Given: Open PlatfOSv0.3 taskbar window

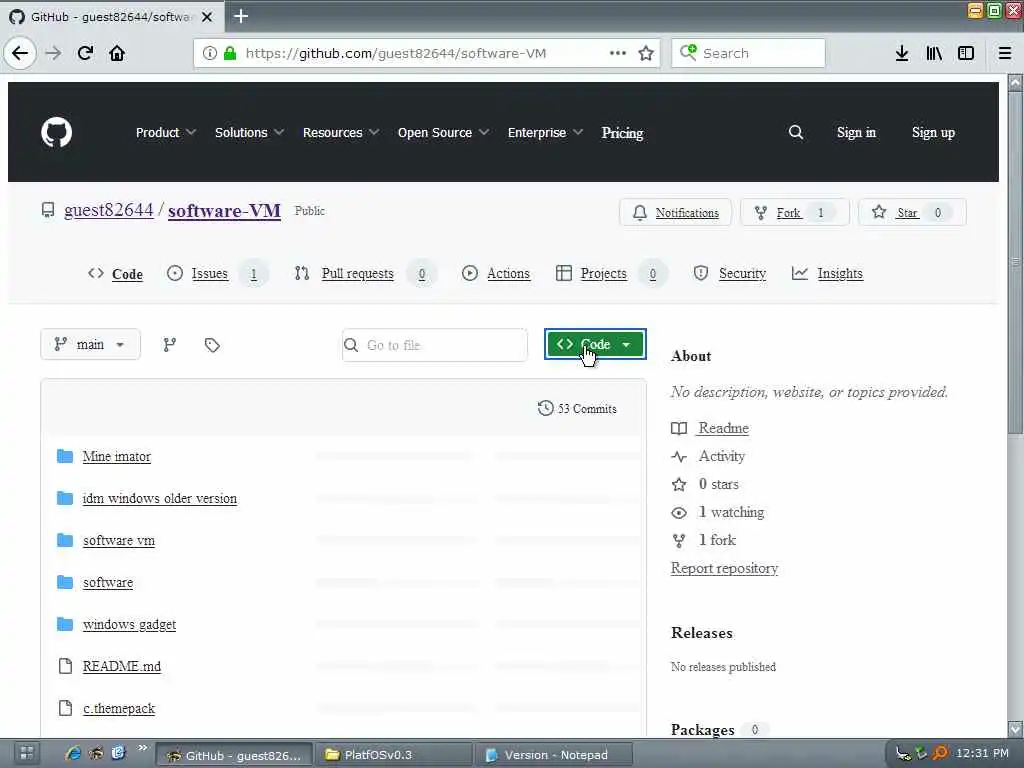Looking at the screenshot, I should tap(394, 755).
